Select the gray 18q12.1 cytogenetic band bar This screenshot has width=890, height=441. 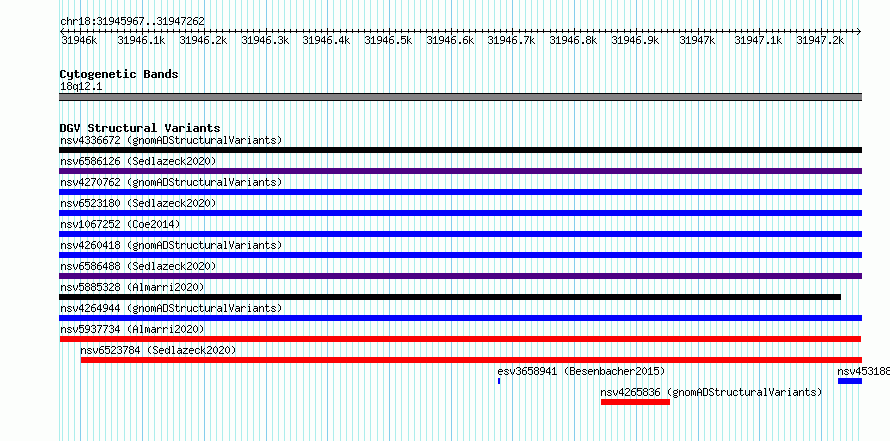[x=461, y=97]
